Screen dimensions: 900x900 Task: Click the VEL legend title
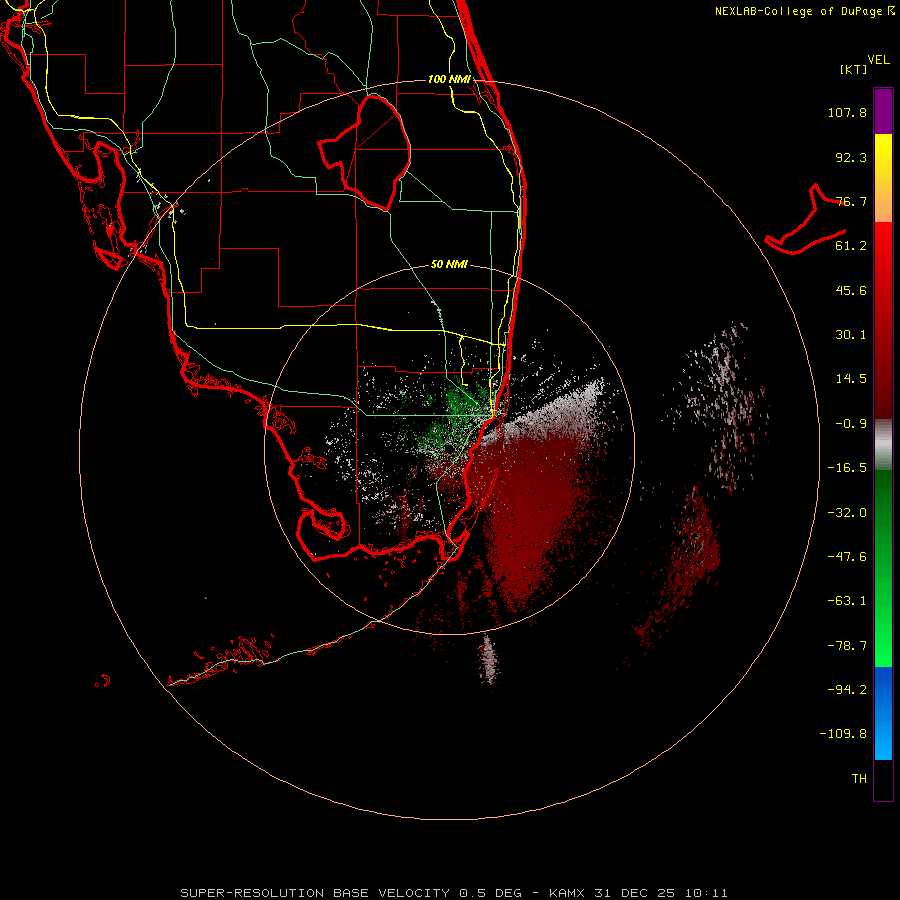coord(879,60)
